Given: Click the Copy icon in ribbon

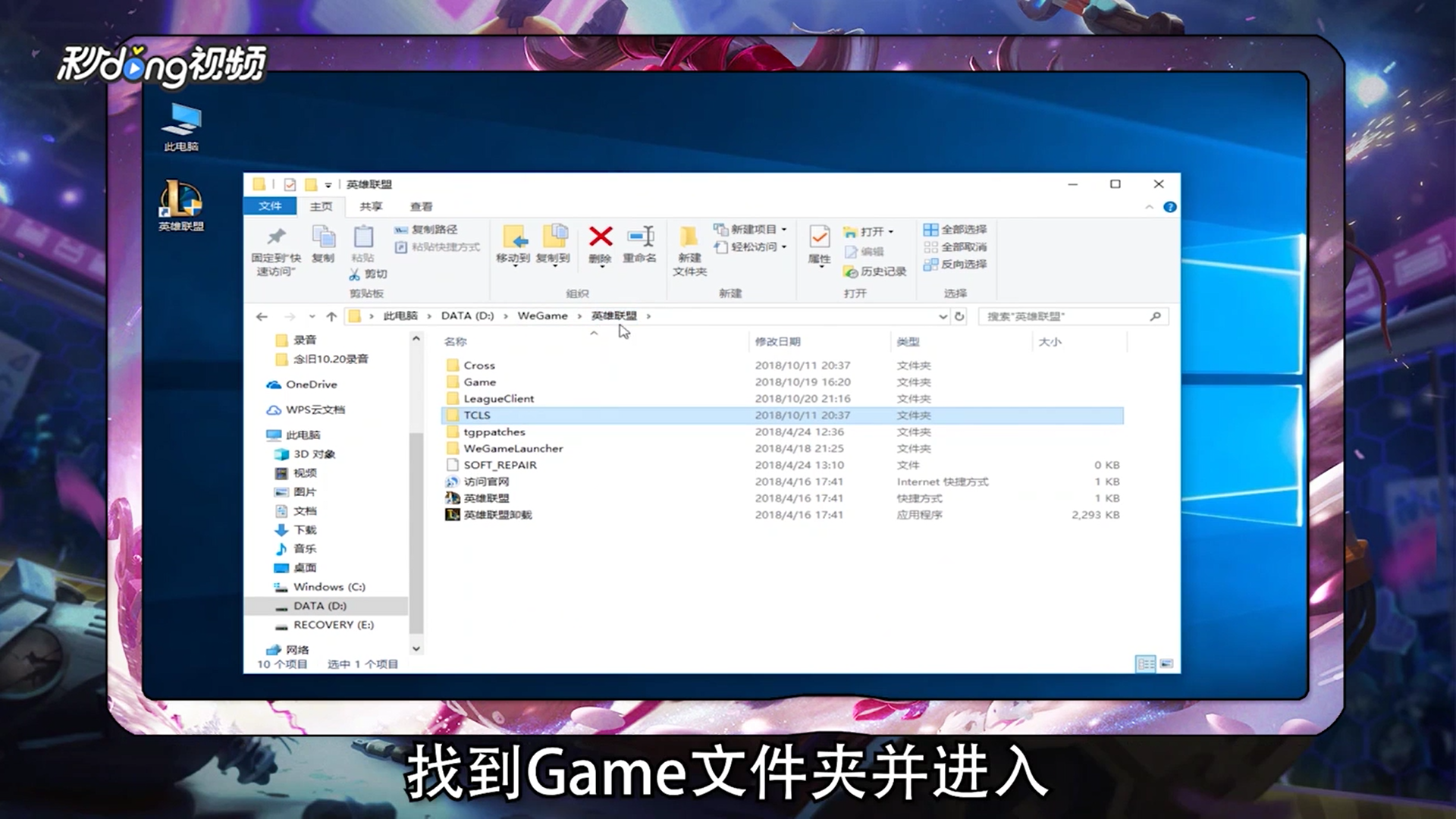Looking at the screenshot, I should click(324, 237).
